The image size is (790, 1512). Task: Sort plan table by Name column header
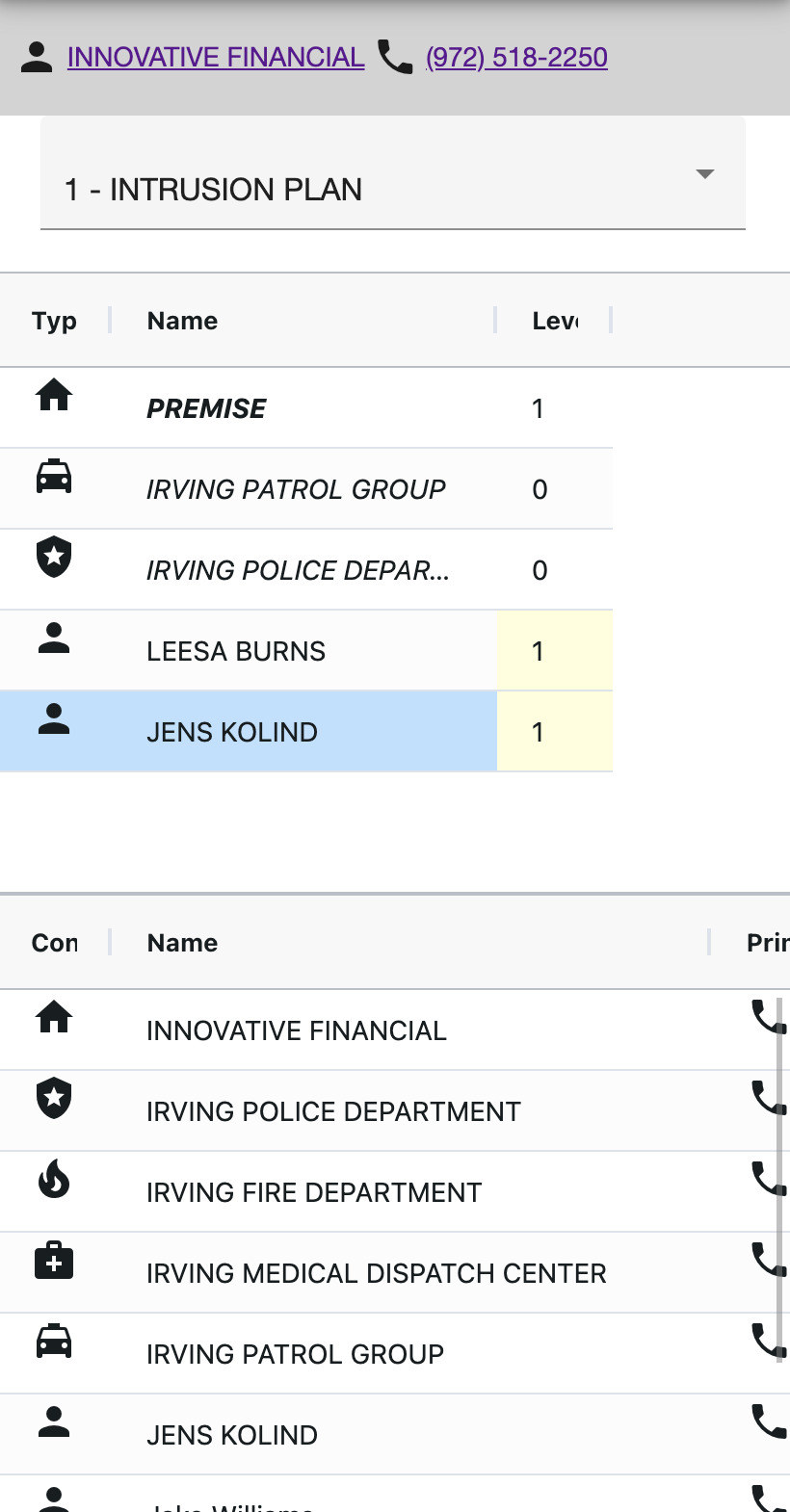(182, 321)
